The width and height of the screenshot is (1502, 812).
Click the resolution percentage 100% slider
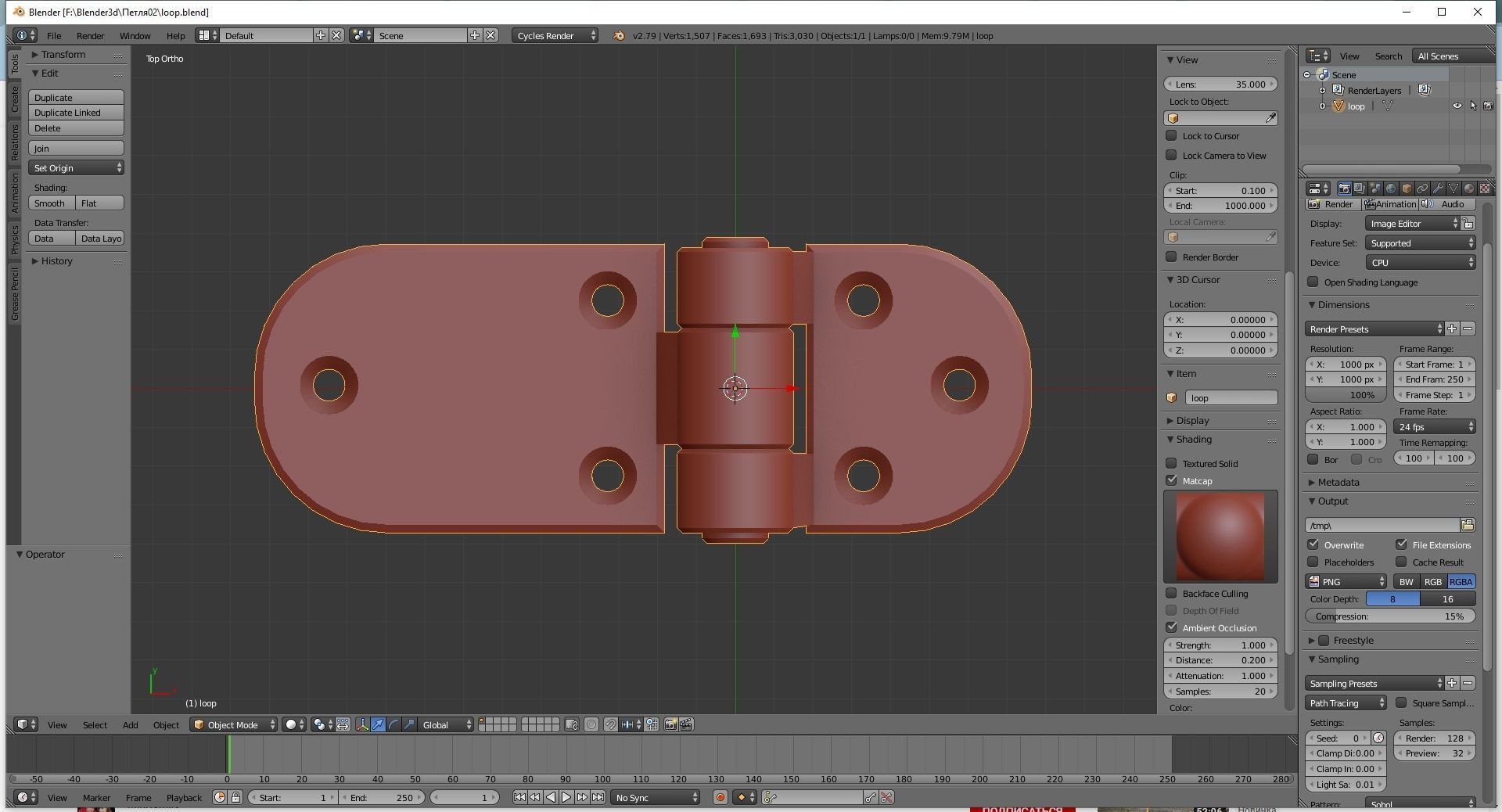pyautogui.click(x=1346, y=394)
